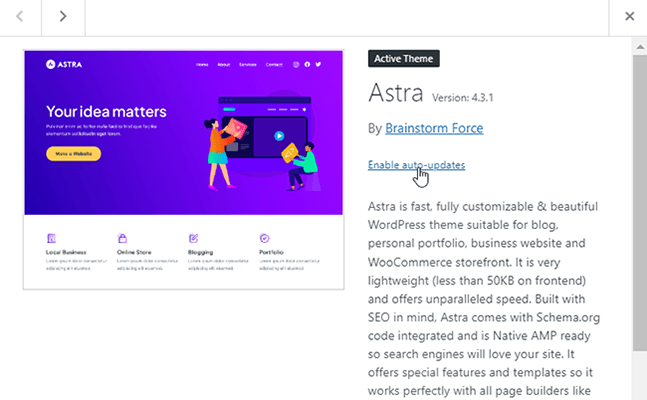
Task: Click the Facebook icon in preview
Action: pos(307,65)
